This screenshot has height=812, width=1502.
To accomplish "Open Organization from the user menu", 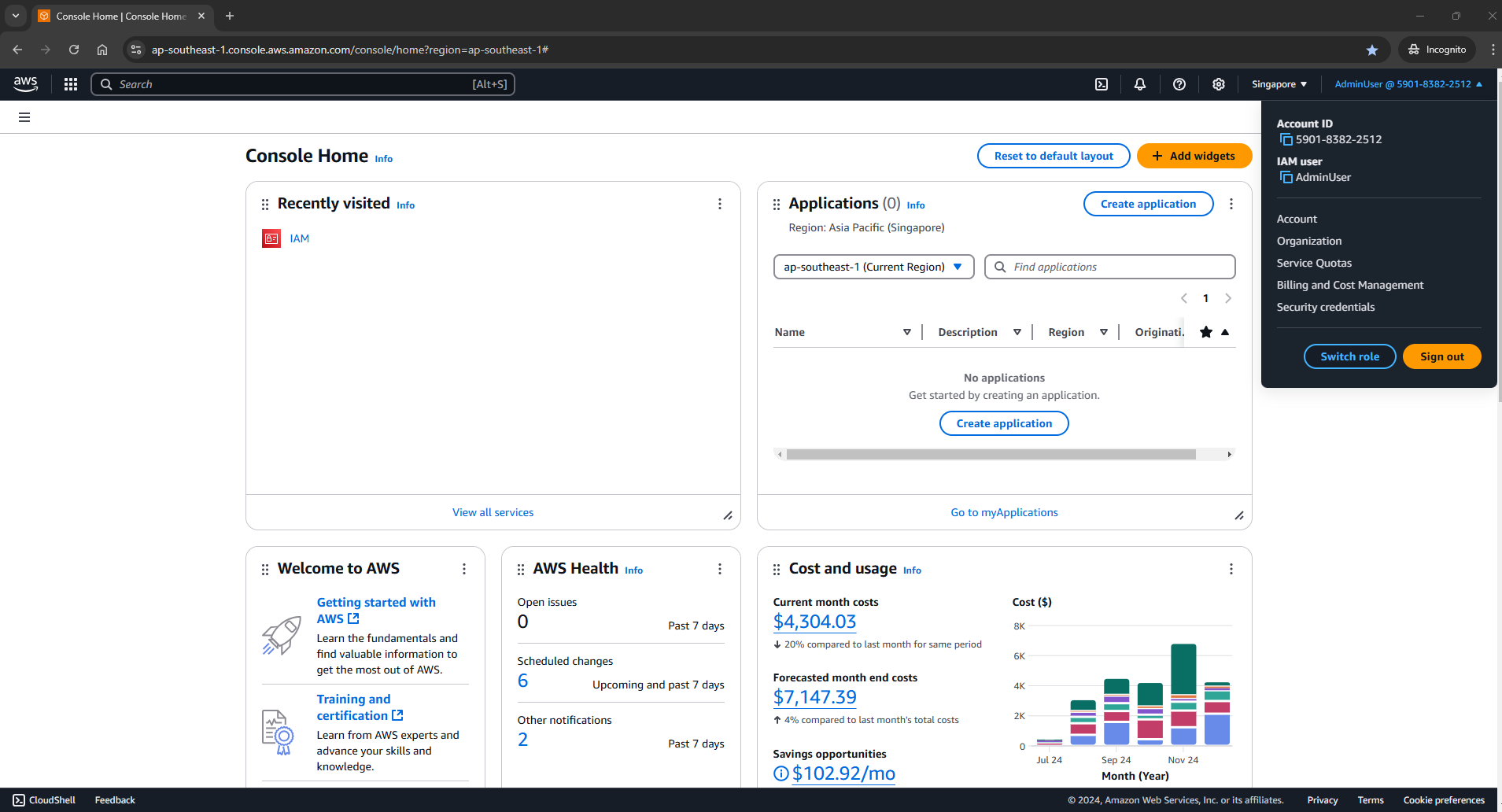I will coord(1309,241).
